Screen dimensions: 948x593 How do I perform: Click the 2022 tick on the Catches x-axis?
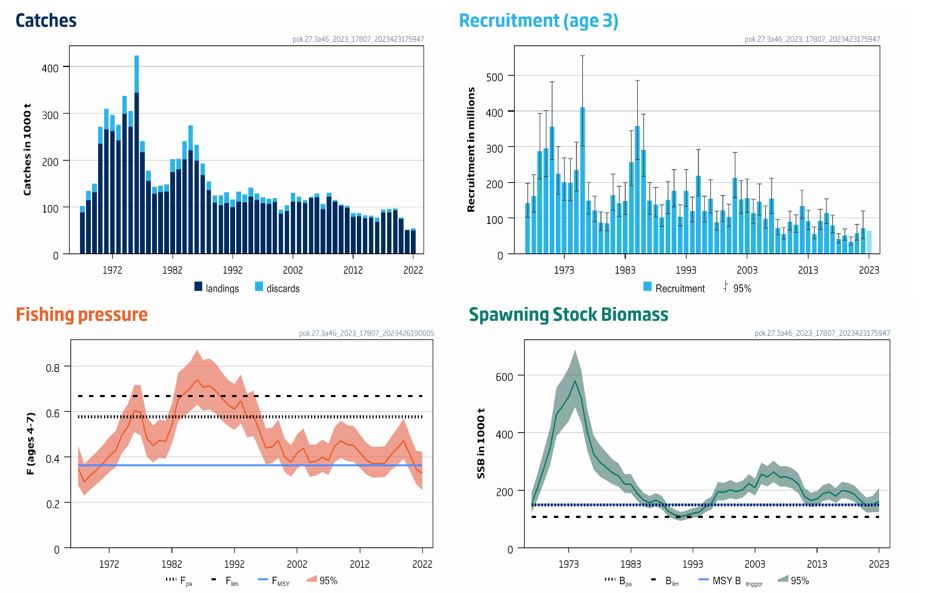[413, 270]
